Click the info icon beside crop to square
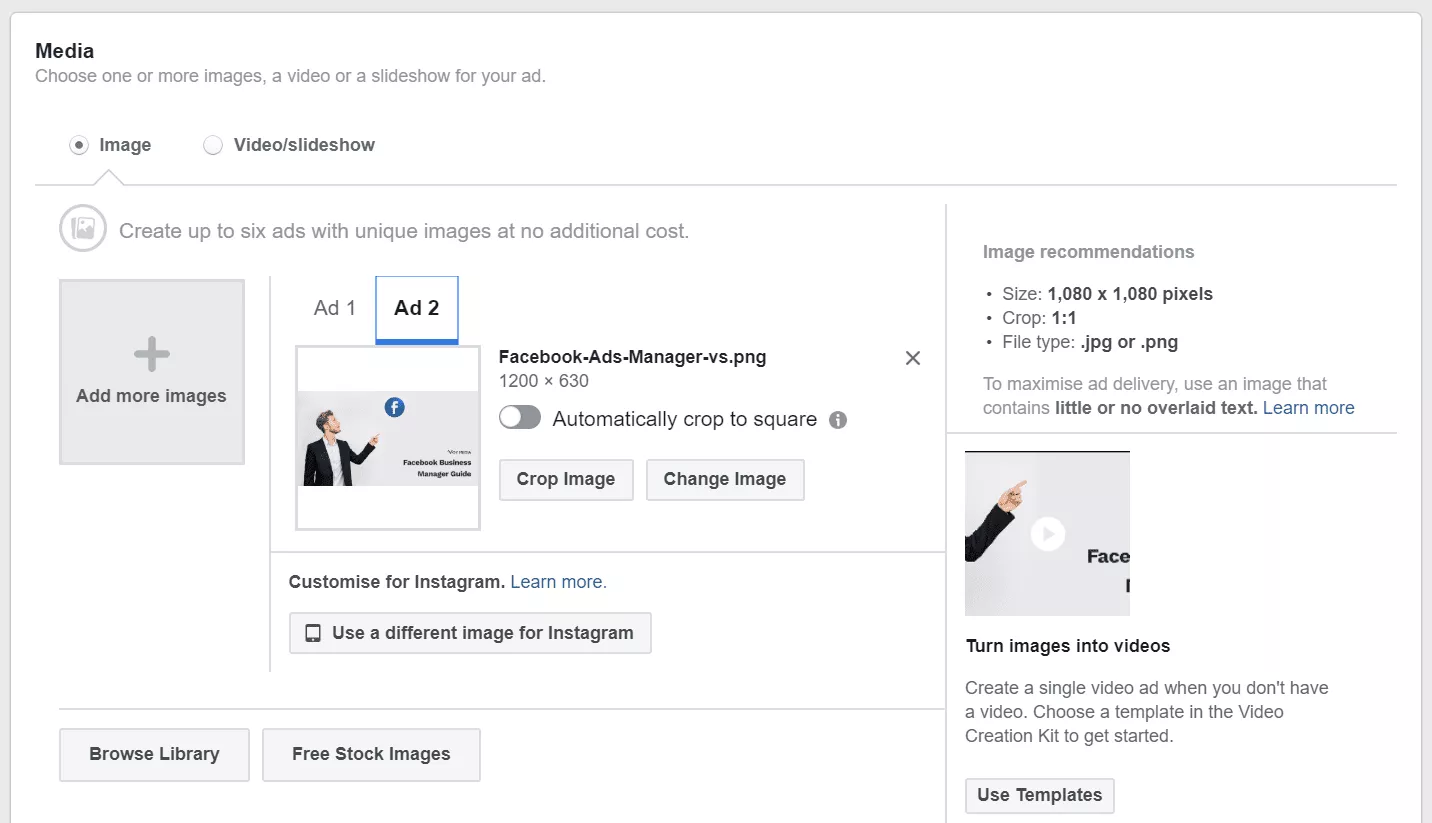The width and height of the screenshot is (1432, 823). tap(838, 420)
